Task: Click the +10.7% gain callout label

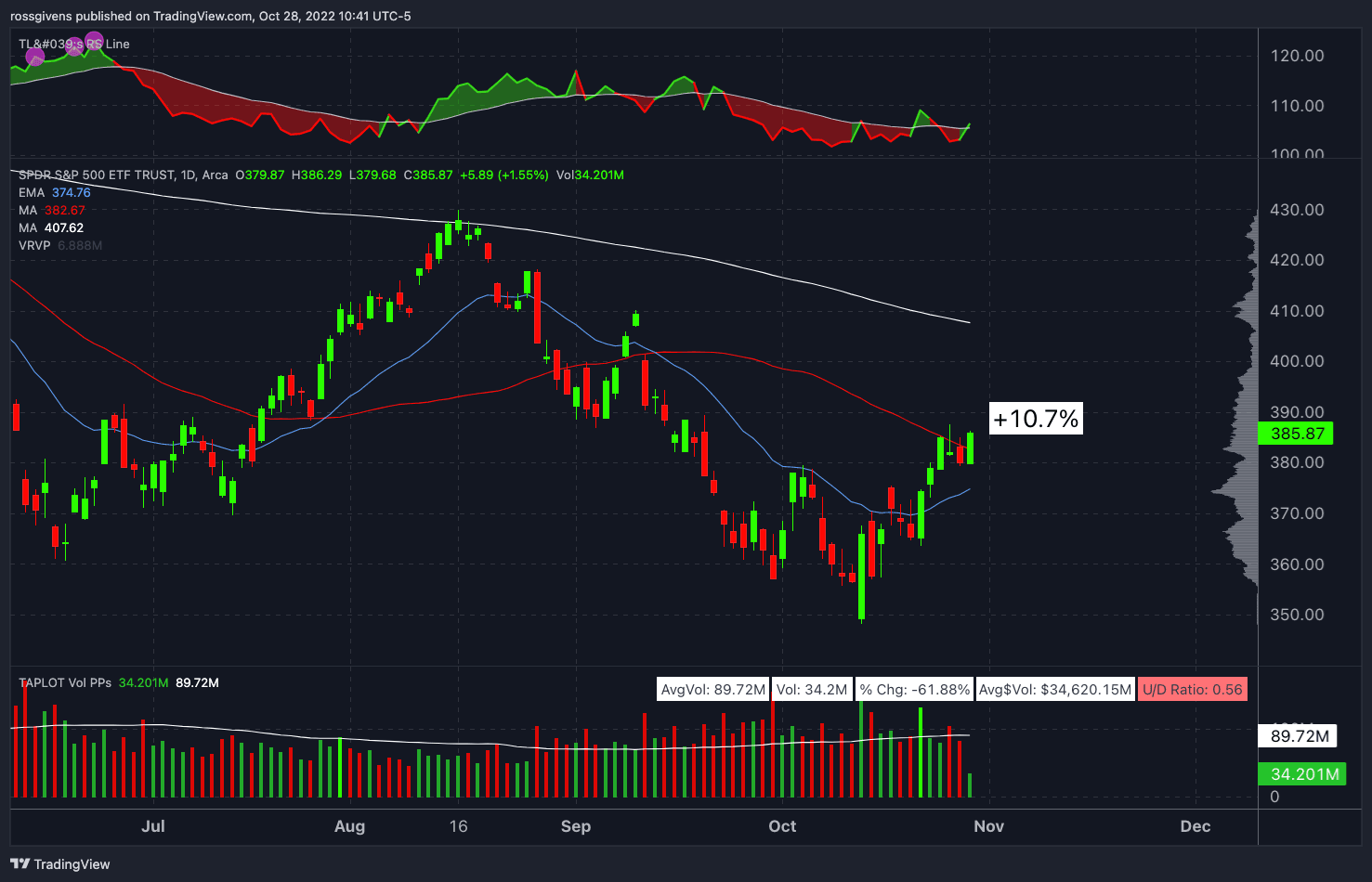Action: click(x=1035, y=419)
